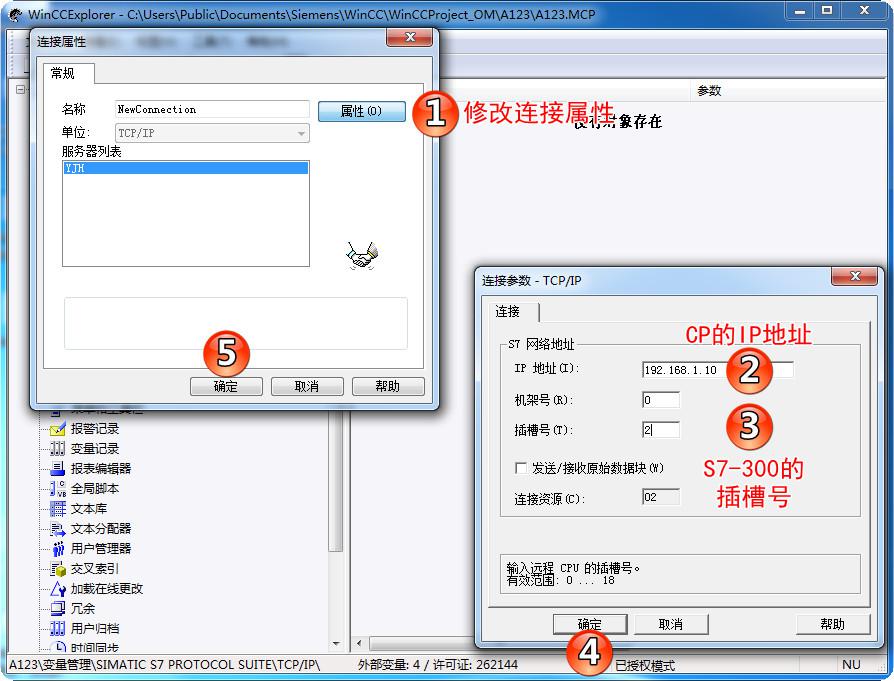This screenshot has height=681, width=894.
Task: Close the 连接参数 - TCP/IP dialog
Action: [855, 276]
